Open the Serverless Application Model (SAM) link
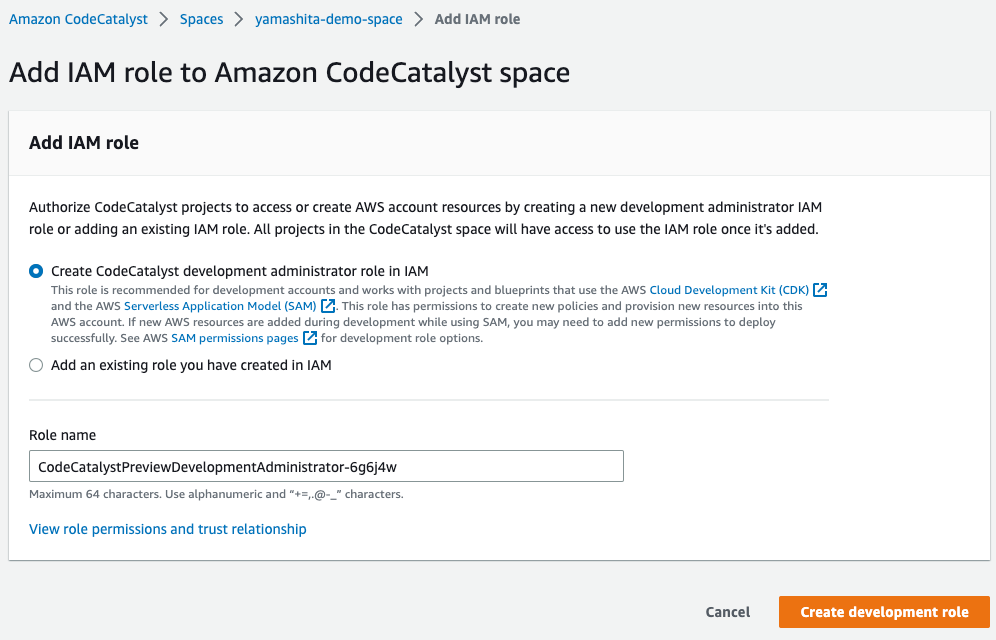This screenshot has width=996, height=640. coord(220,306)
